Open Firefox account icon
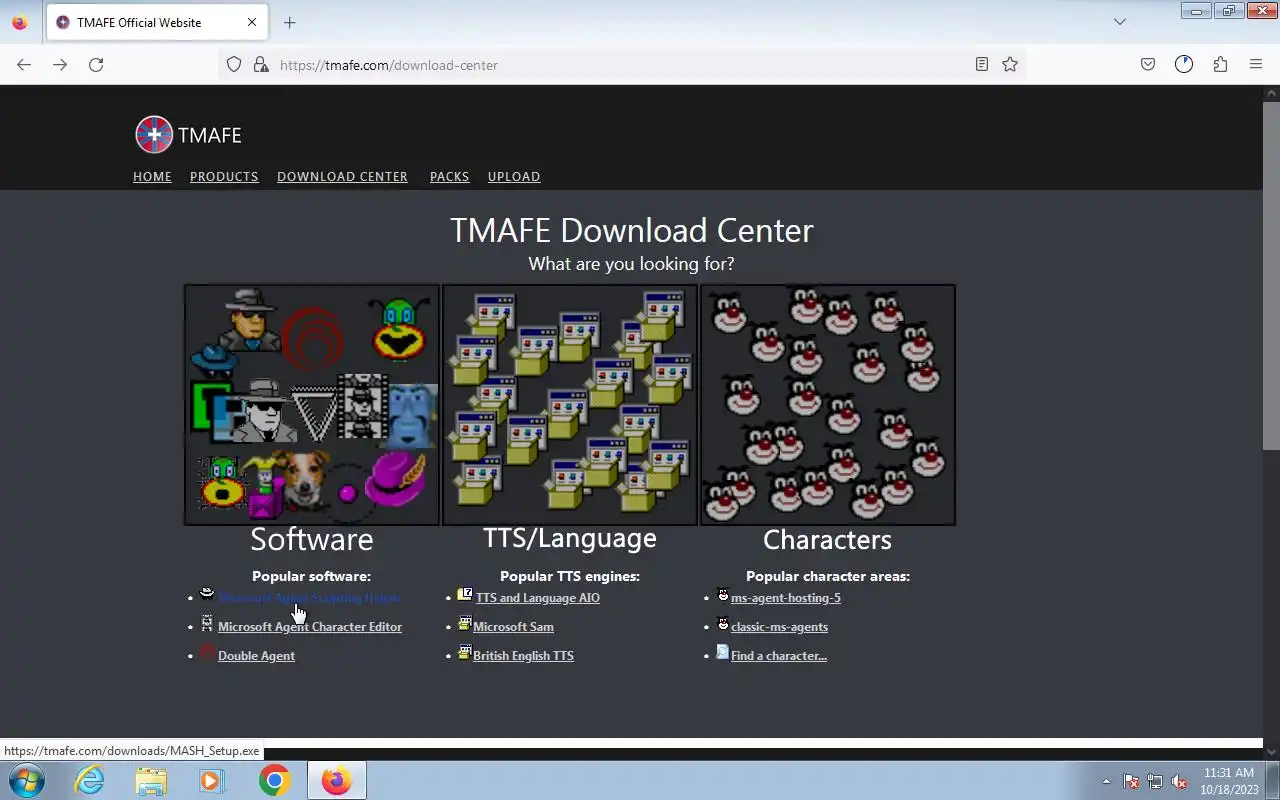The image size is (1280, 800). pos(1184,65)
